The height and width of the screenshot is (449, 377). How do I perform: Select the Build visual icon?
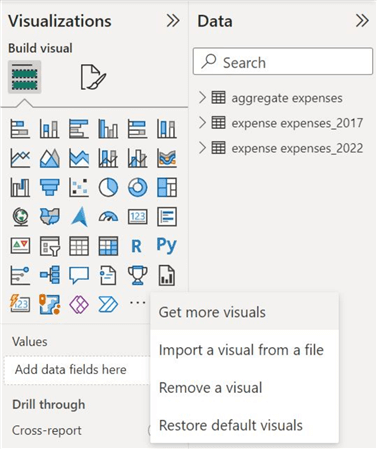click(24, 77)
